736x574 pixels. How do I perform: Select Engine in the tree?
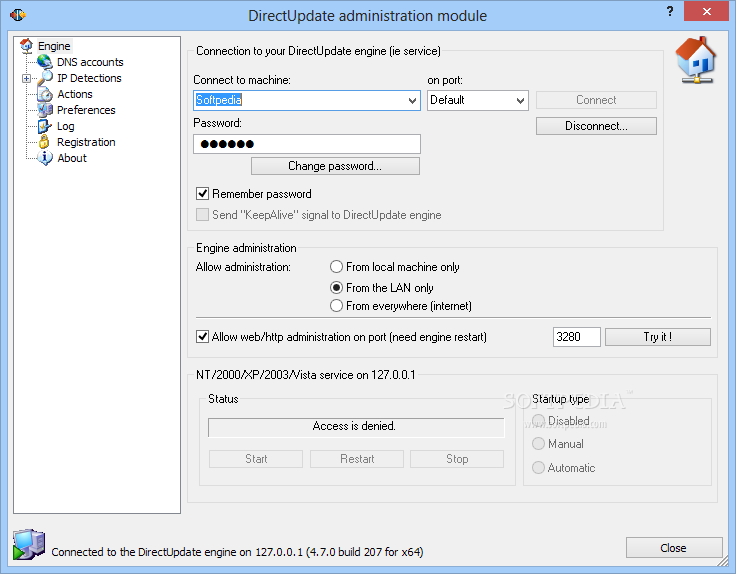(x=54, y=46)
